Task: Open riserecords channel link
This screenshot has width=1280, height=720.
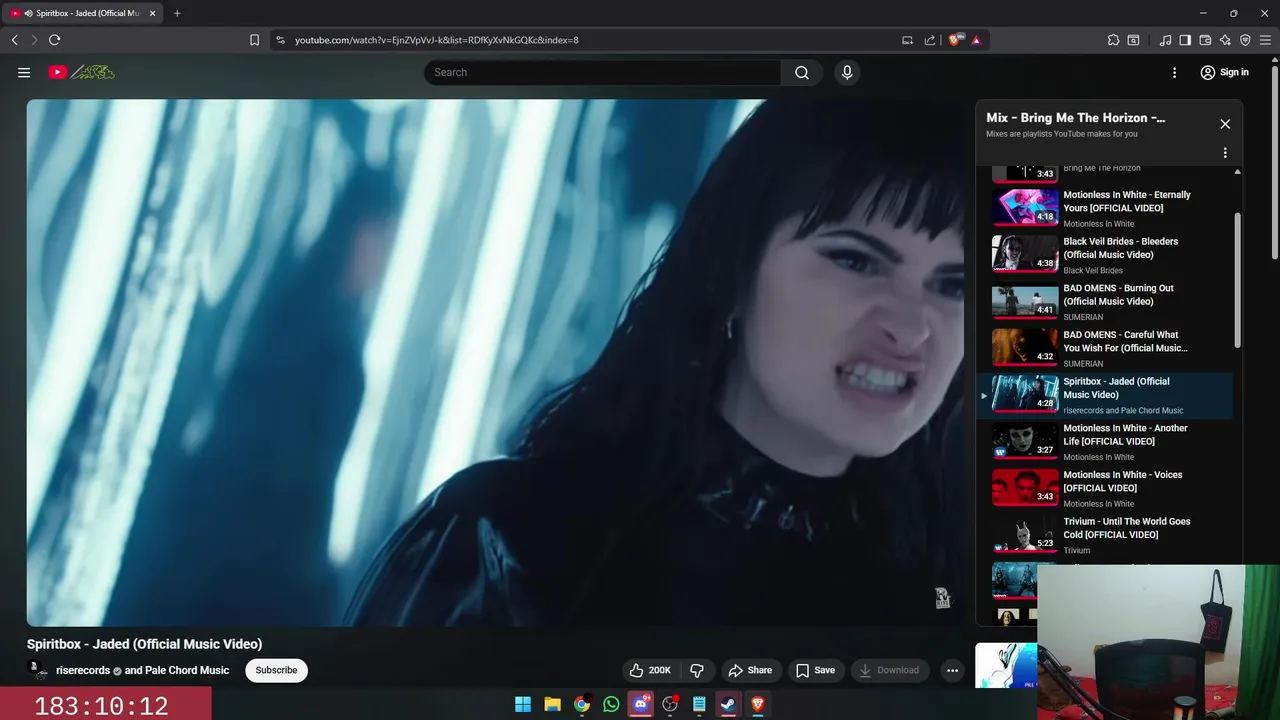Action: 83,670
